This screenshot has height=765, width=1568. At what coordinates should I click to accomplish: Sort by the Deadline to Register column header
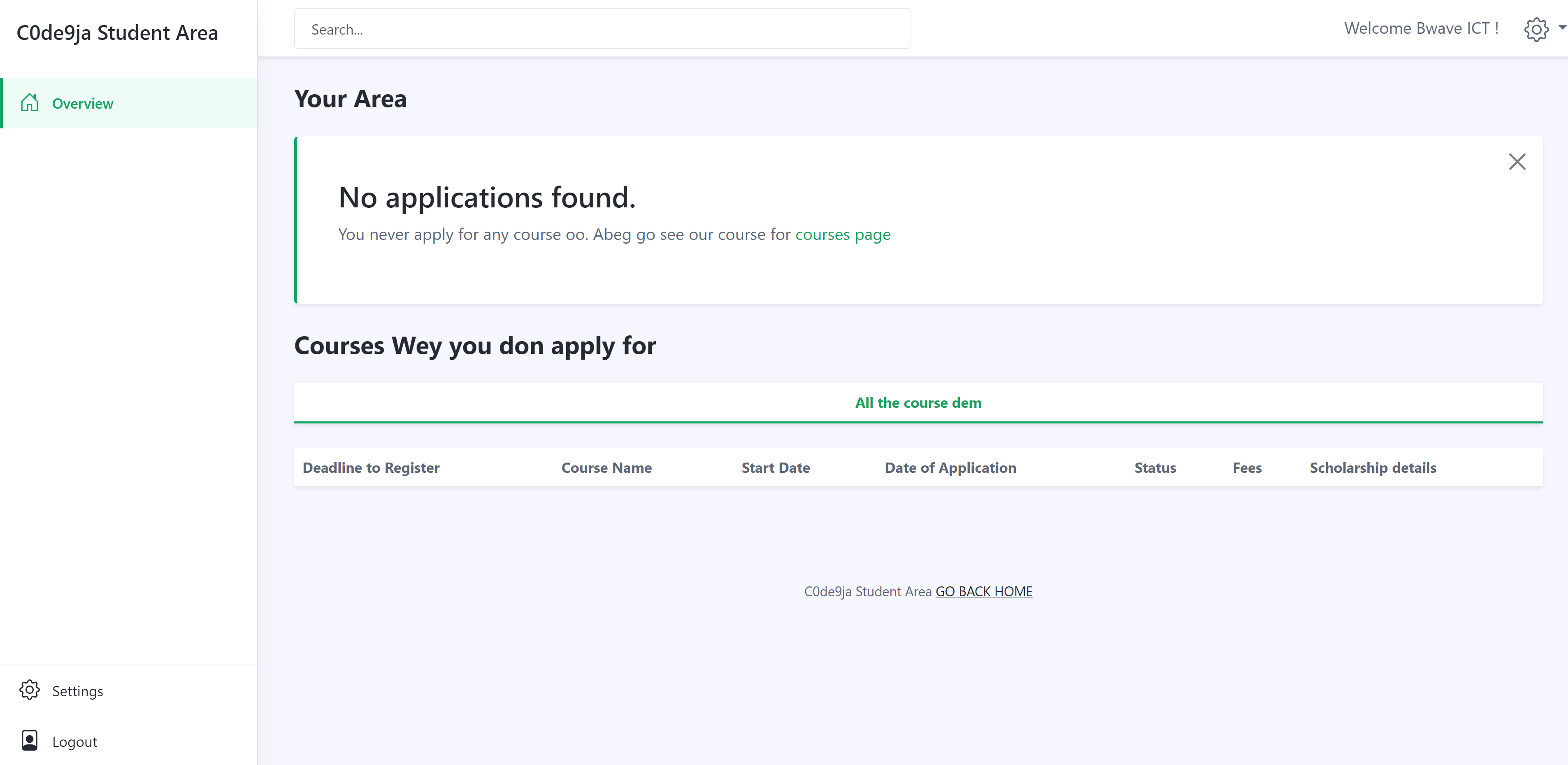371,467
